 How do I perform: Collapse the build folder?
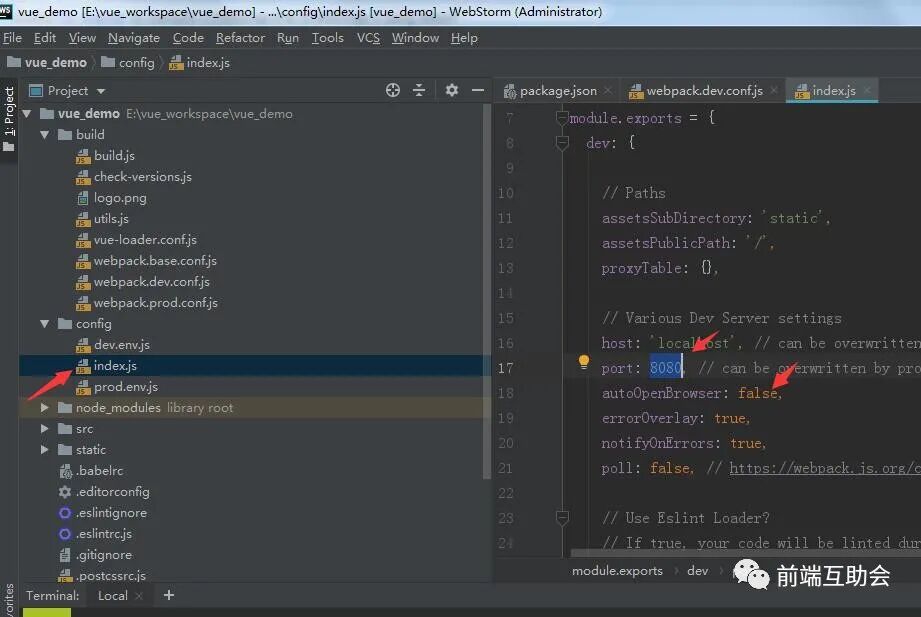(x=45, y=135)
